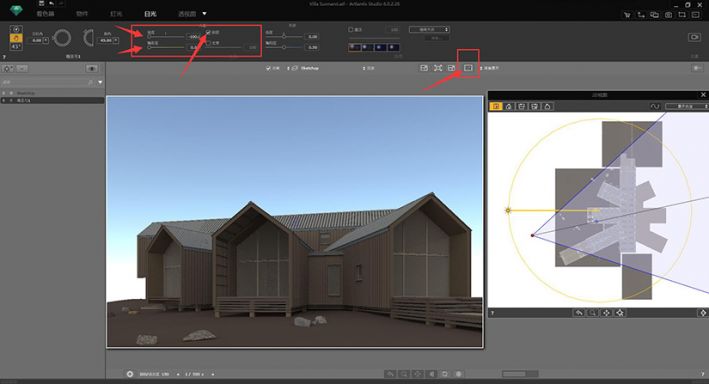Click the green Artlantis gem logo

[x=16, y=10]
